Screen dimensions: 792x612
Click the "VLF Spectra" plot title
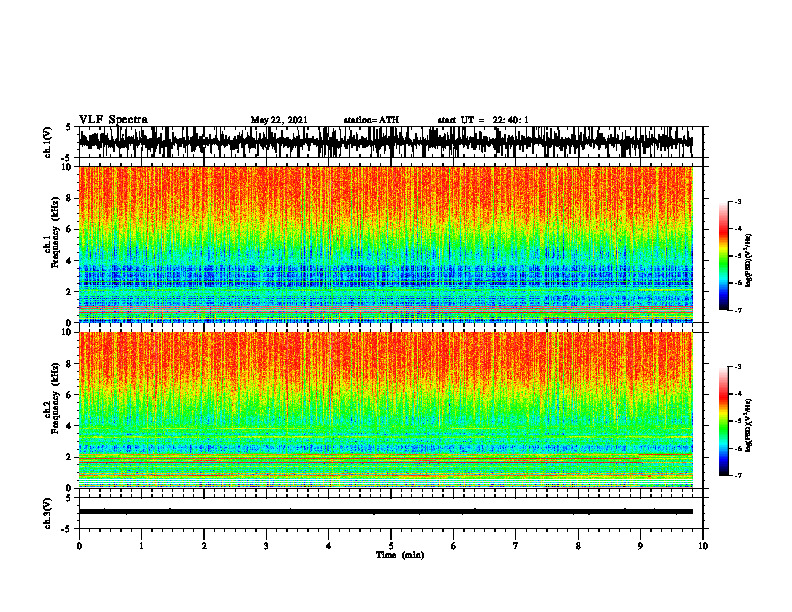[x=113, y=120]
